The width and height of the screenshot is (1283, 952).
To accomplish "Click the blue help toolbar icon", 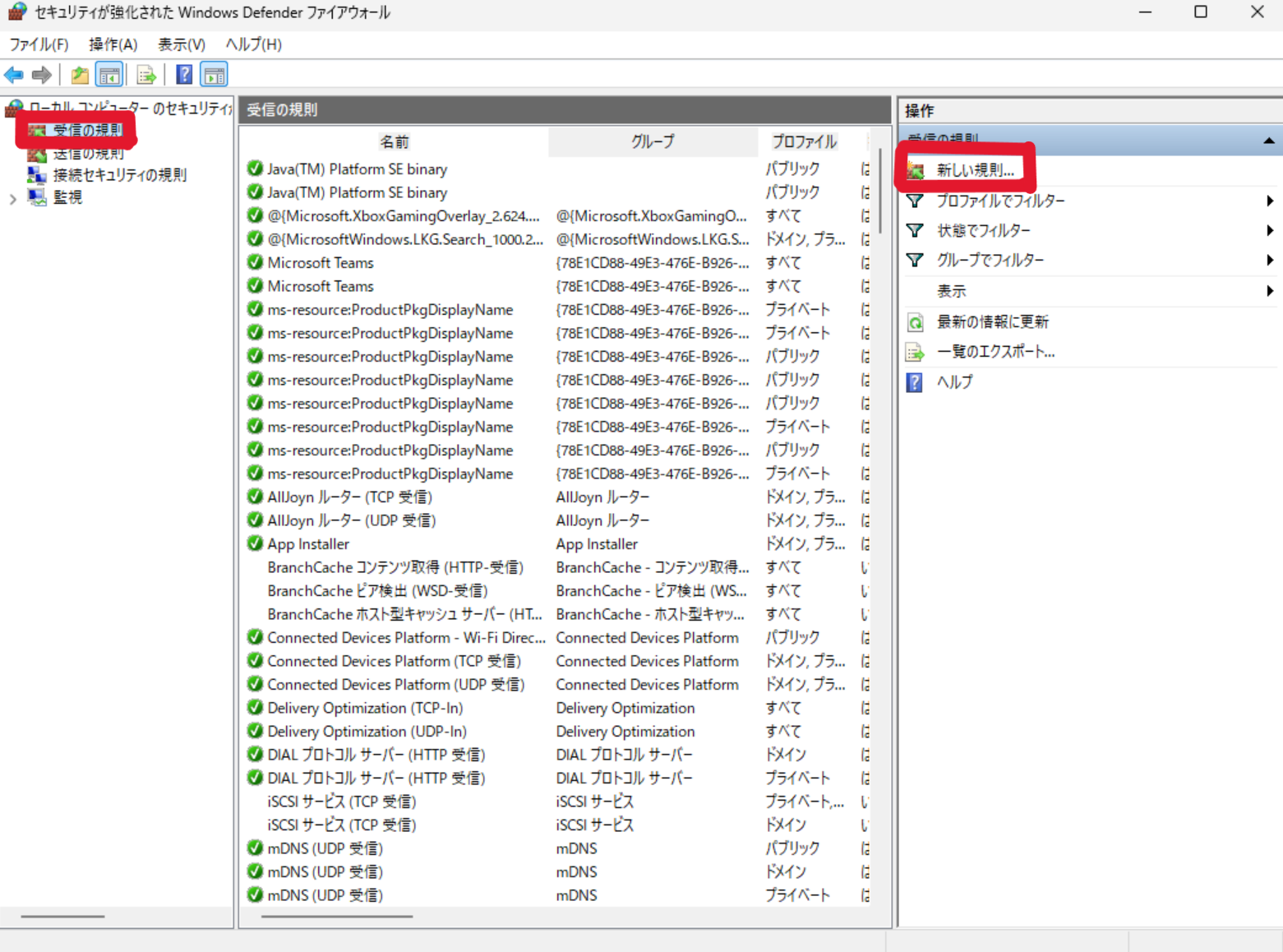I will [x=184, y=76].
